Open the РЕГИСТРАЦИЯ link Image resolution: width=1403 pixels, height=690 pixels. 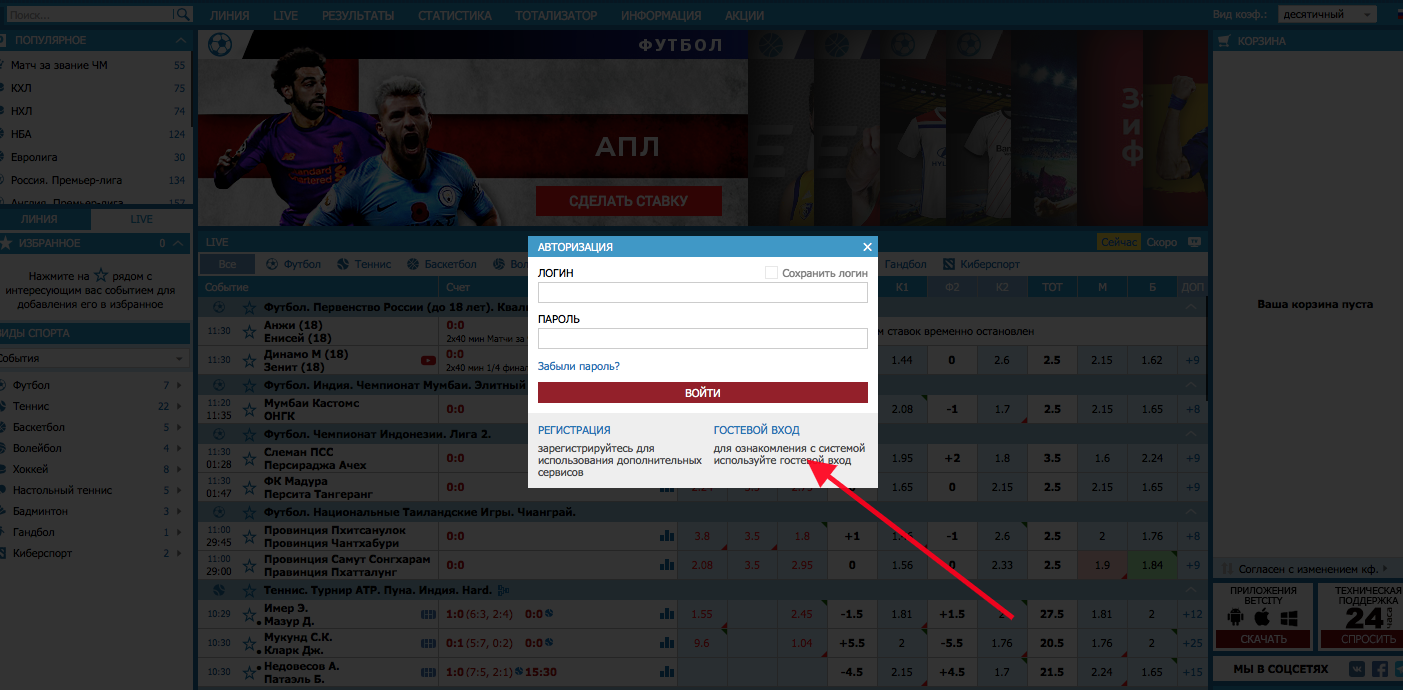click(x=574, y=430)
